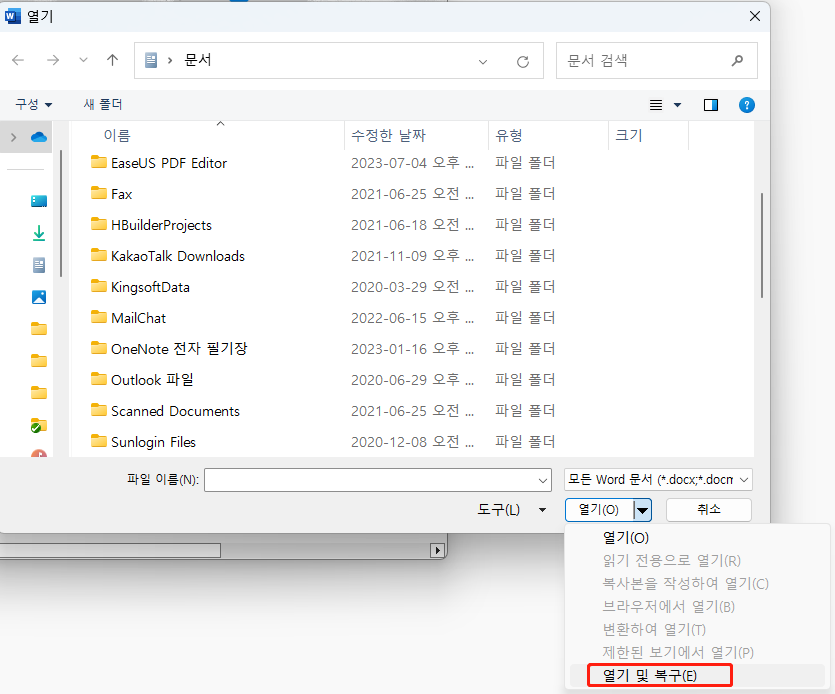Click the Word application icon in title bar
The image size is (835, 694).
(x=11, y=15)
